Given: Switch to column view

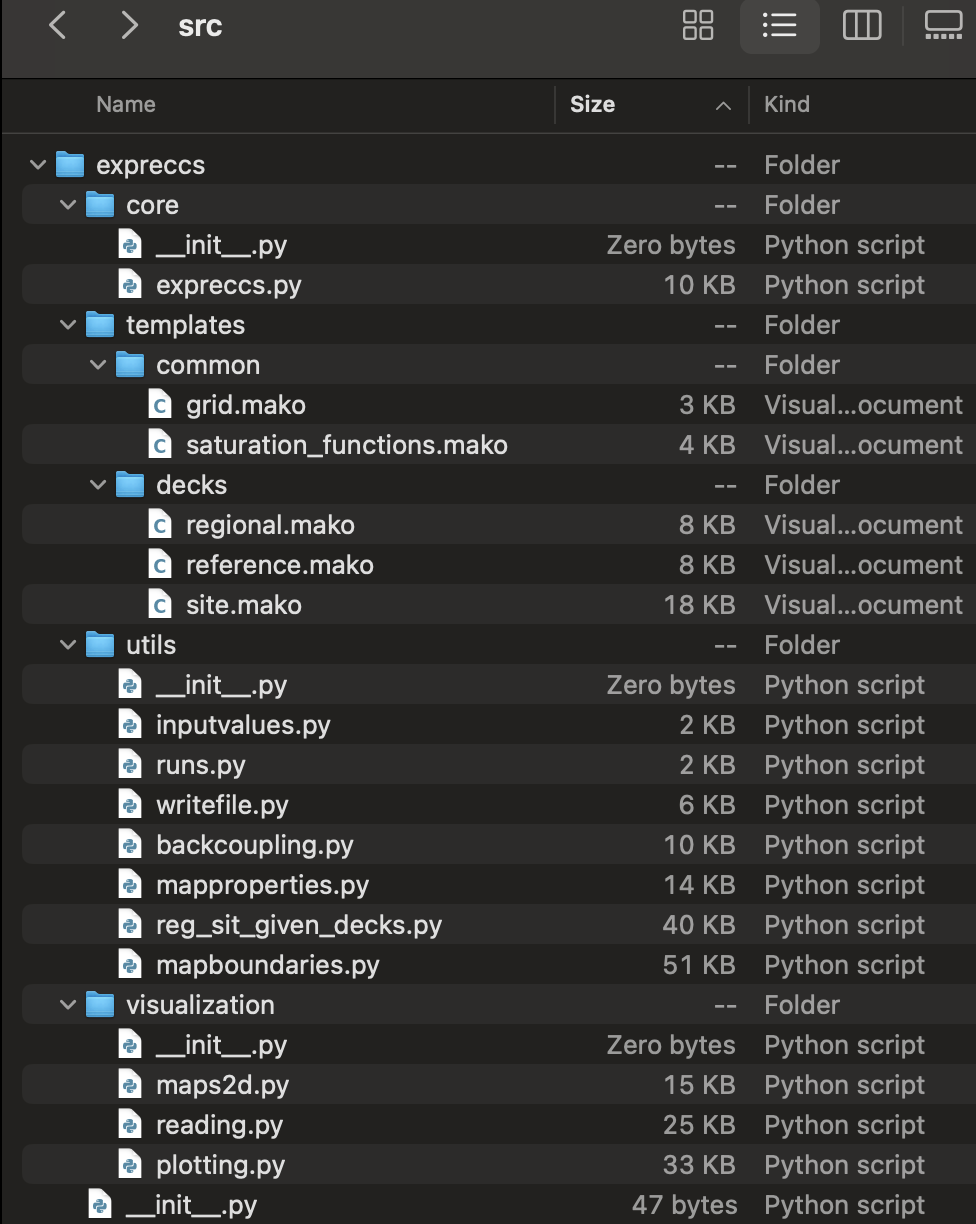Looking at the screenshot, I should [x=862, y=25].
